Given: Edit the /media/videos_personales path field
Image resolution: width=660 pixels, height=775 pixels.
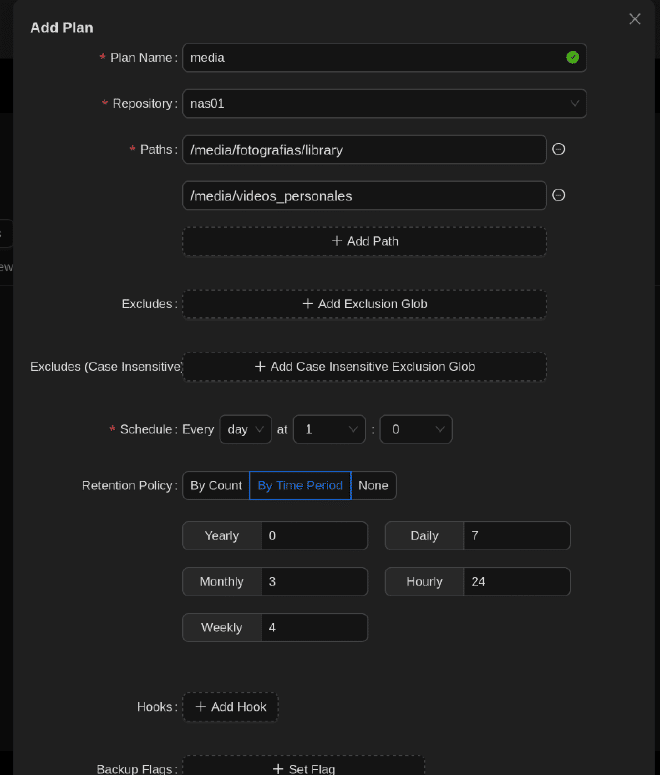Looking at the screenshot, I should [x=364, y=196].
